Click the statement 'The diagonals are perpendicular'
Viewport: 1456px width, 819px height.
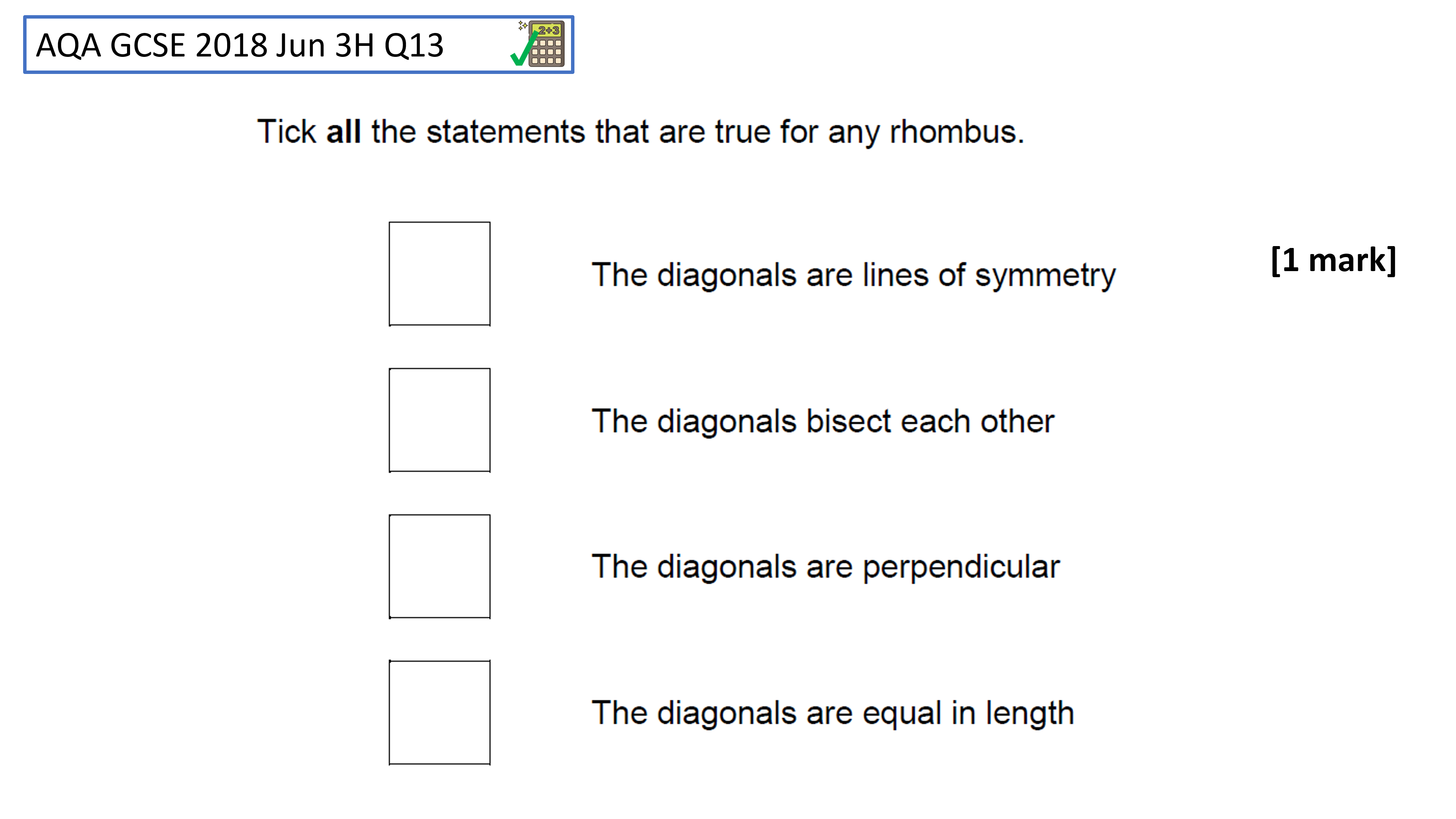[x=825, y=567]
